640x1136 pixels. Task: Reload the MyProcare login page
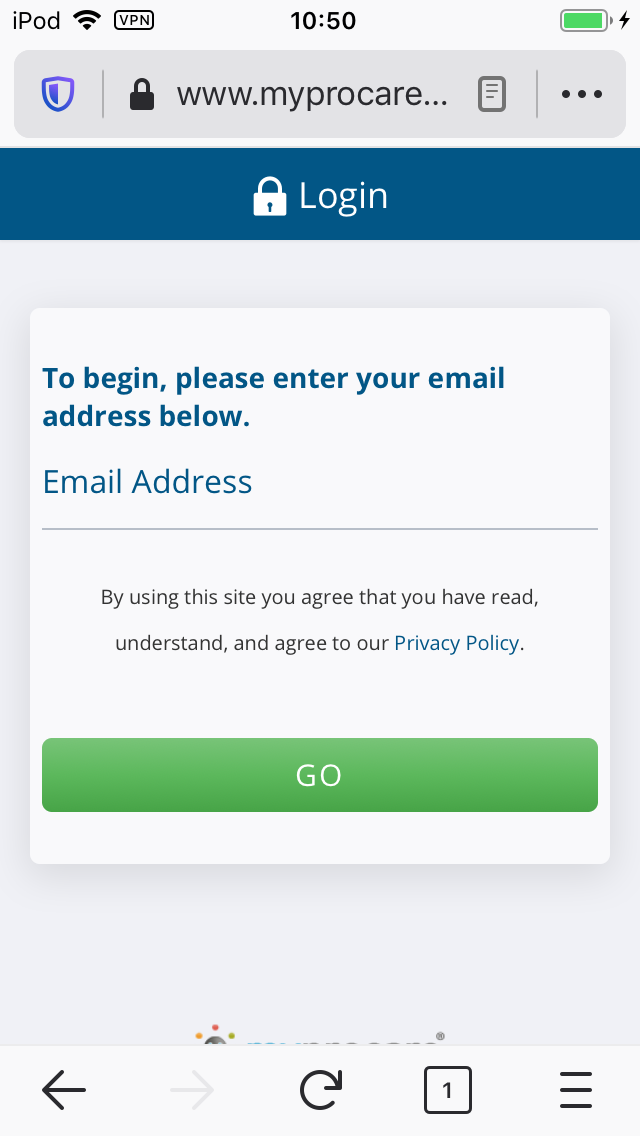[320, 1090]
